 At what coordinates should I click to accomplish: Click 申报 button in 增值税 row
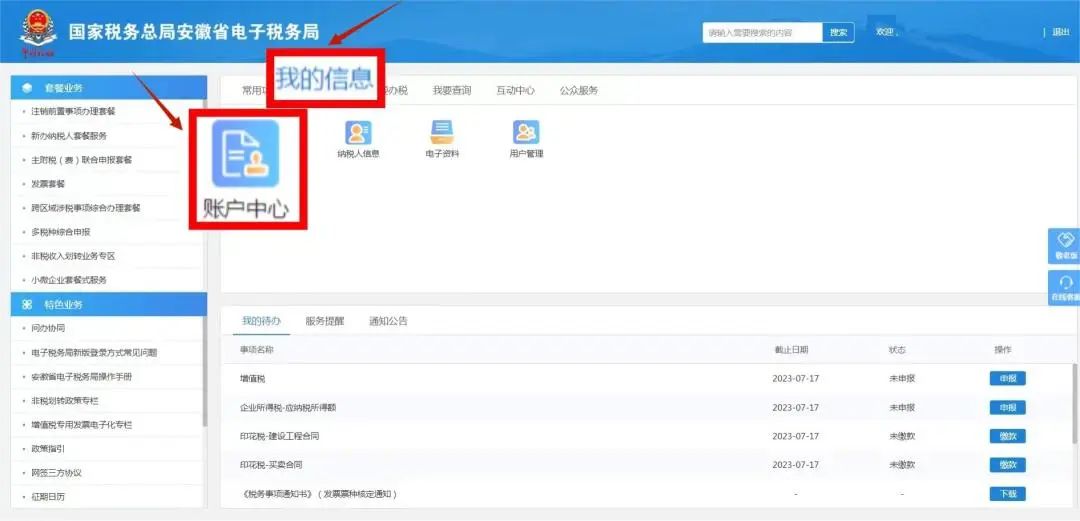(1008, 378)
